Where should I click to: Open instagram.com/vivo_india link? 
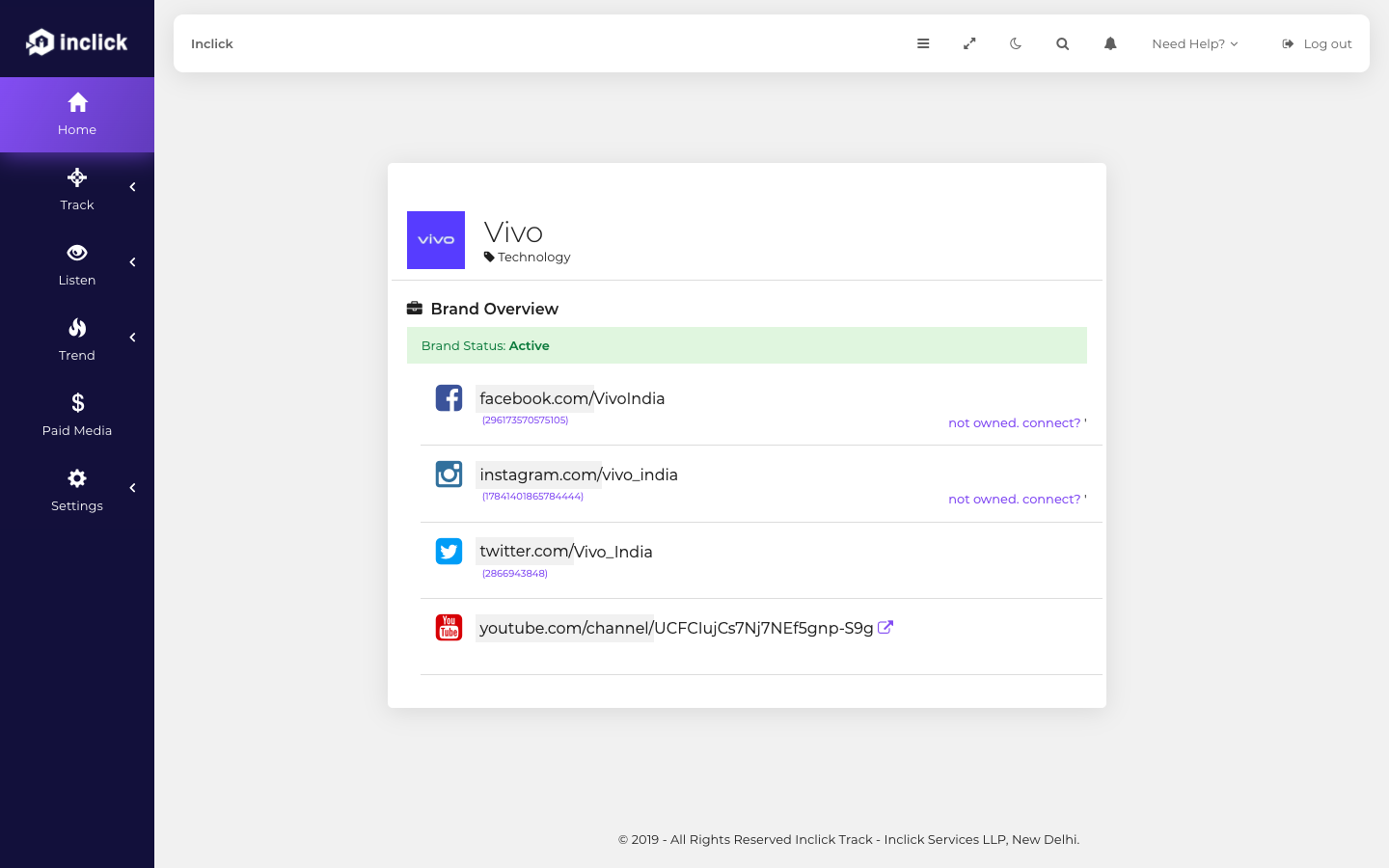point(579,475)
